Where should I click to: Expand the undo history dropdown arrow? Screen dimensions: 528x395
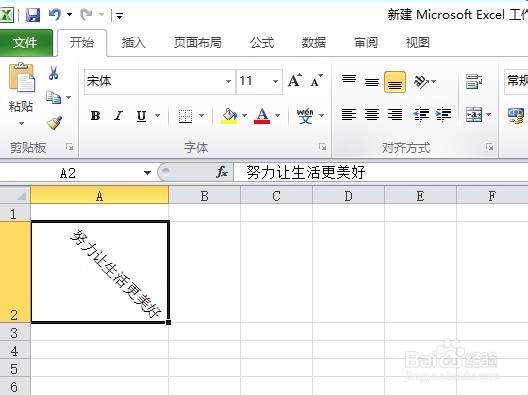(69, 14)
